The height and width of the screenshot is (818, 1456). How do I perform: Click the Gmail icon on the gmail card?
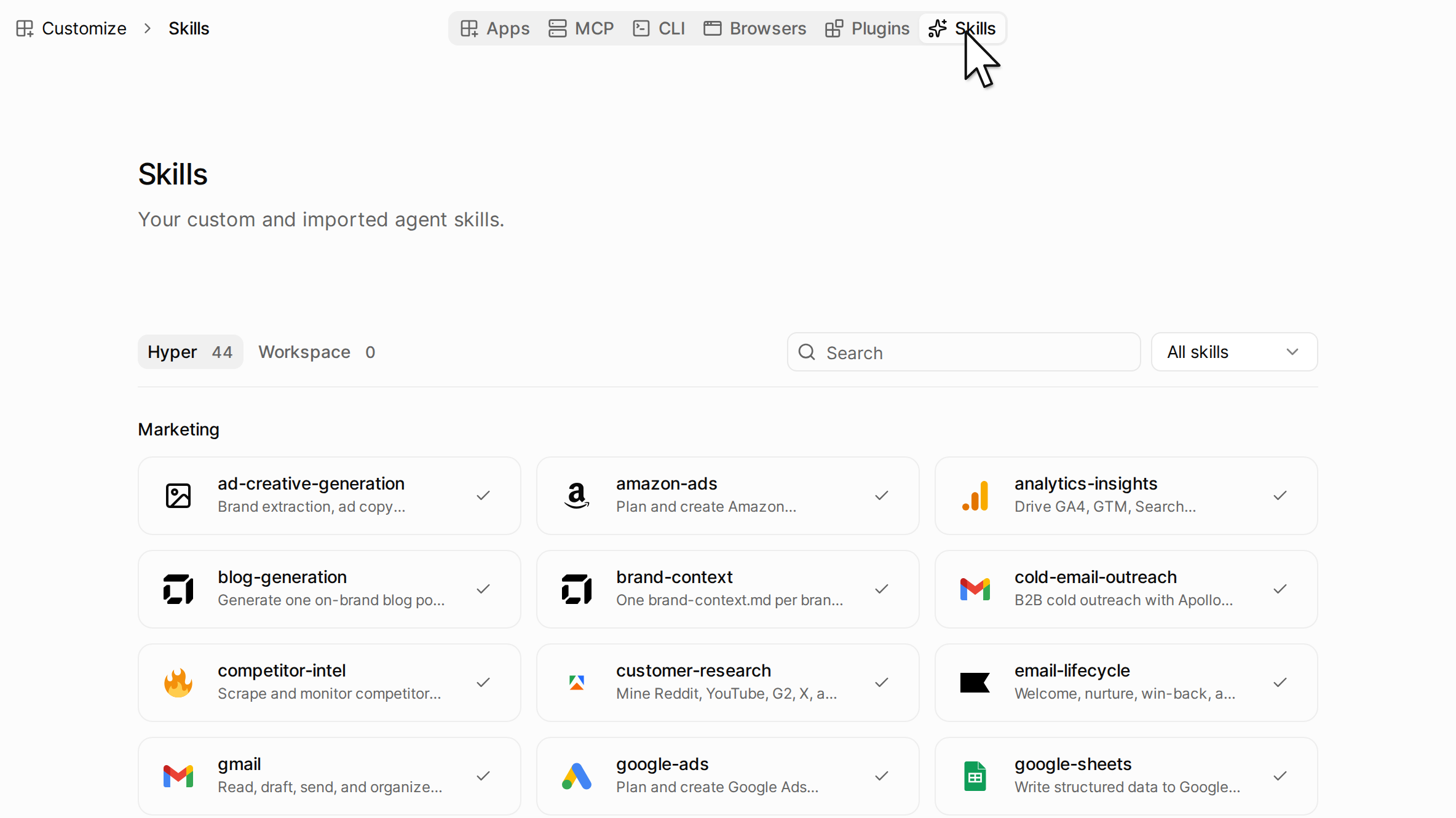click(x=178, y=776)
